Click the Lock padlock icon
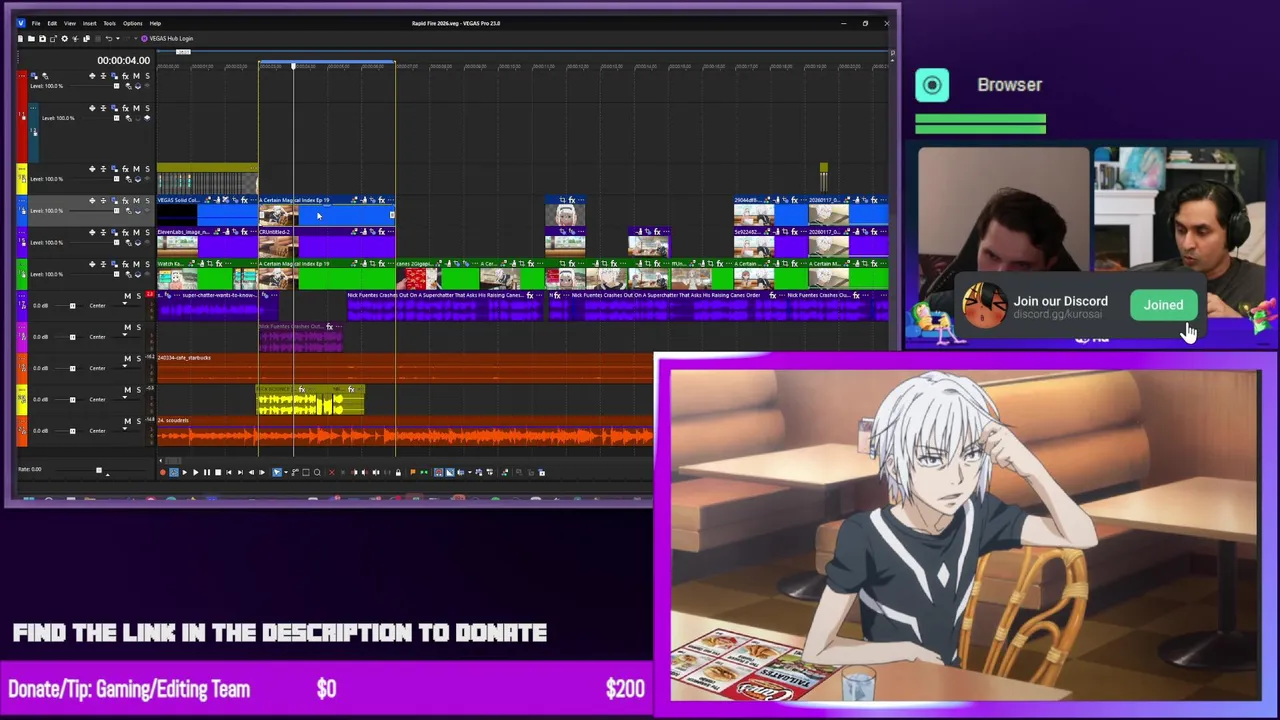The width and height of the screenshot is (1280, 720). [x=398, y=472]
